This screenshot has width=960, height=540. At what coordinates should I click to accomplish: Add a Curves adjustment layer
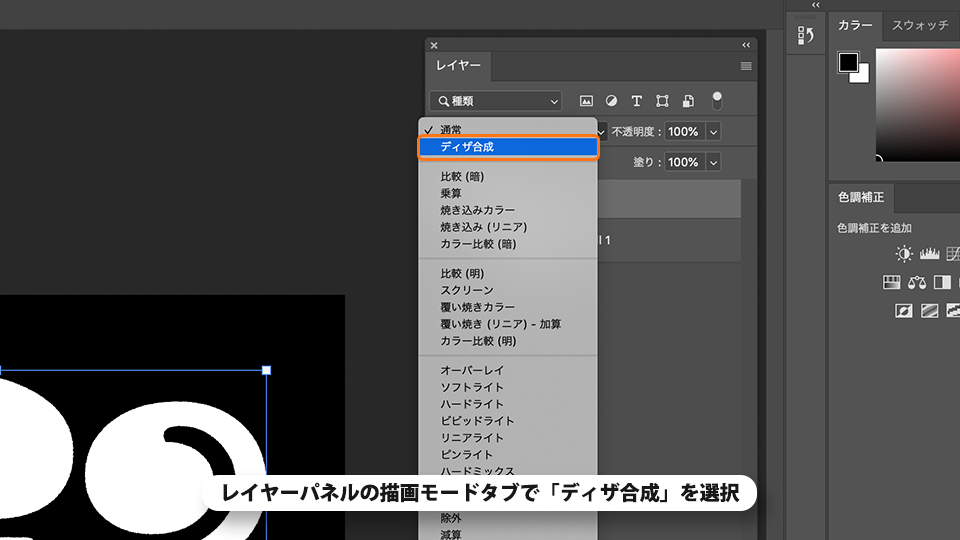click(x=953, y=253)
